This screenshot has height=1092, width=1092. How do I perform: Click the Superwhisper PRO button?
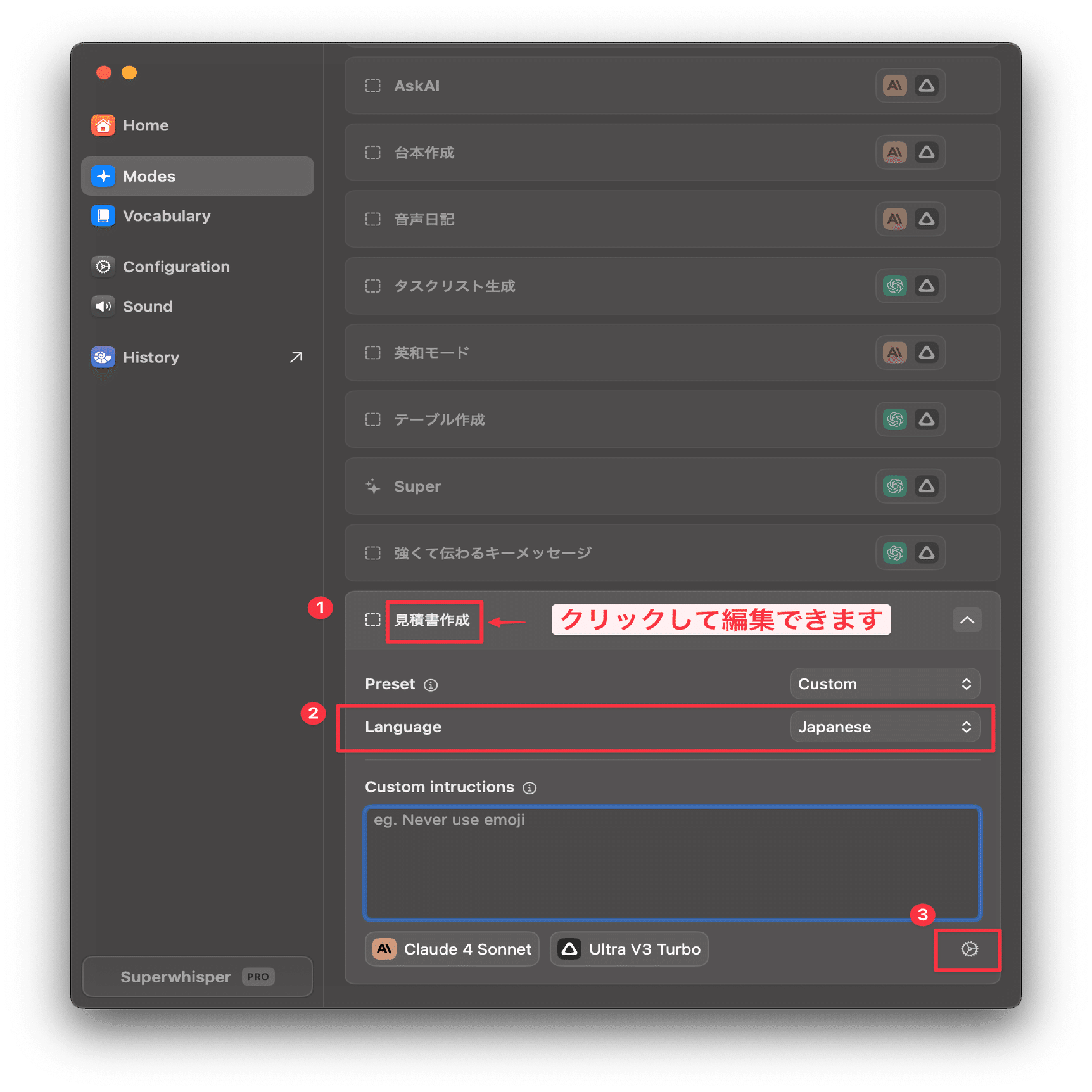point(198,976)
